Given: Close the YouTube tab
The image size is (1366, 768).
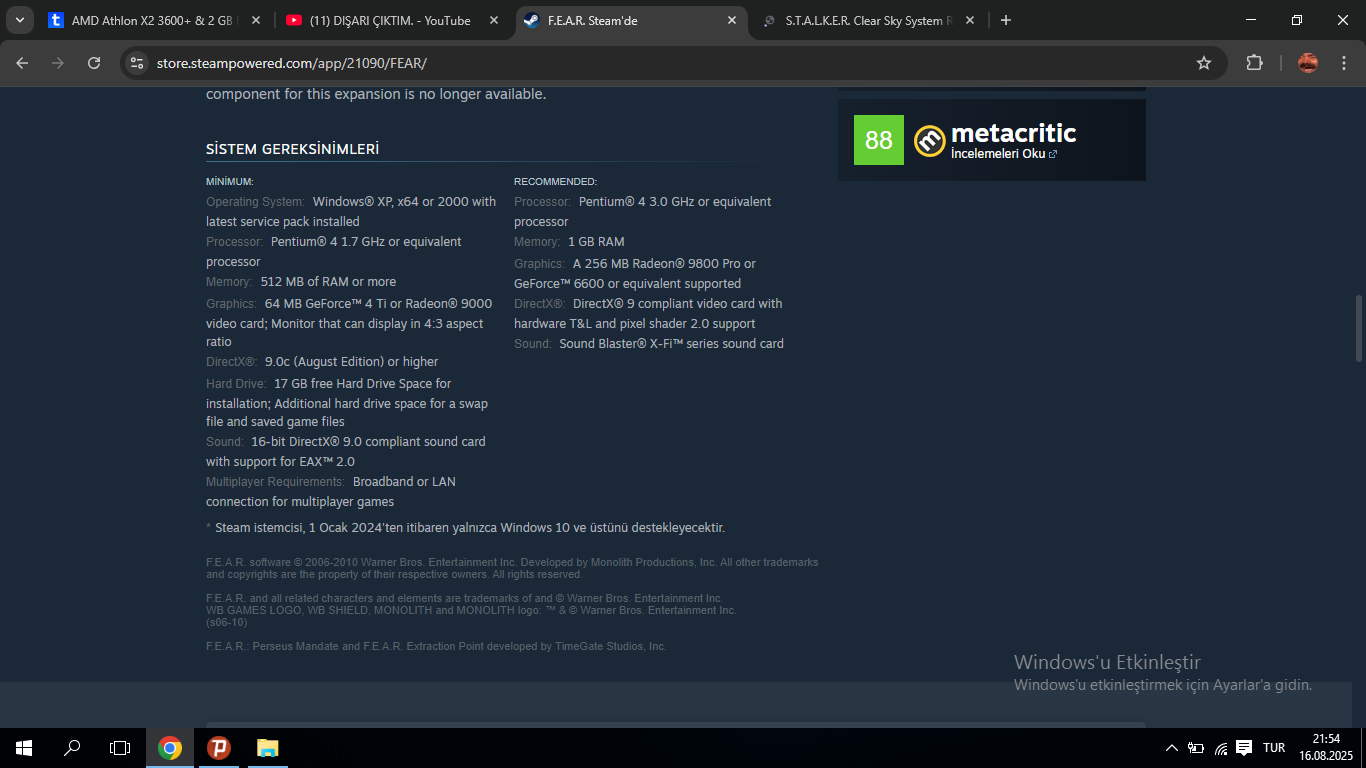Looking at the screenshot, I should coord(495,20).
